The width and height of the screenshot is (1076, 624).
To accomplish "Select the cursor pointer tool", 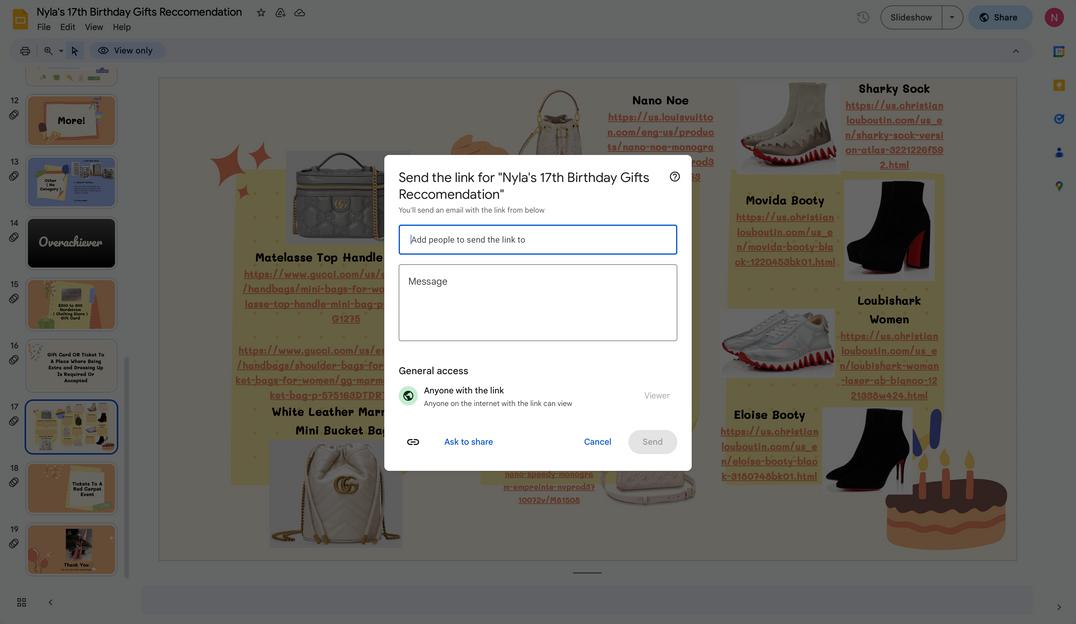I will 75,51.
